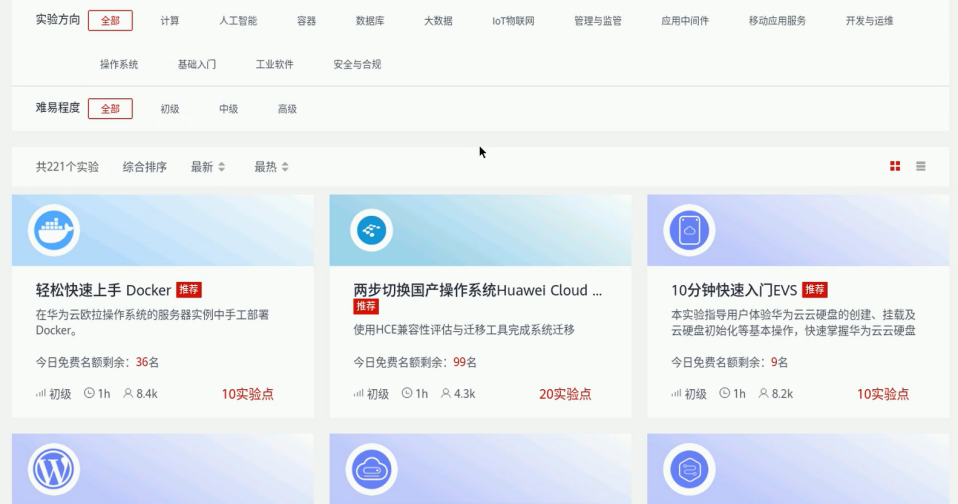
Task: Filter direction by 计算
Action: pyautogui.click(x=170, y=21)
